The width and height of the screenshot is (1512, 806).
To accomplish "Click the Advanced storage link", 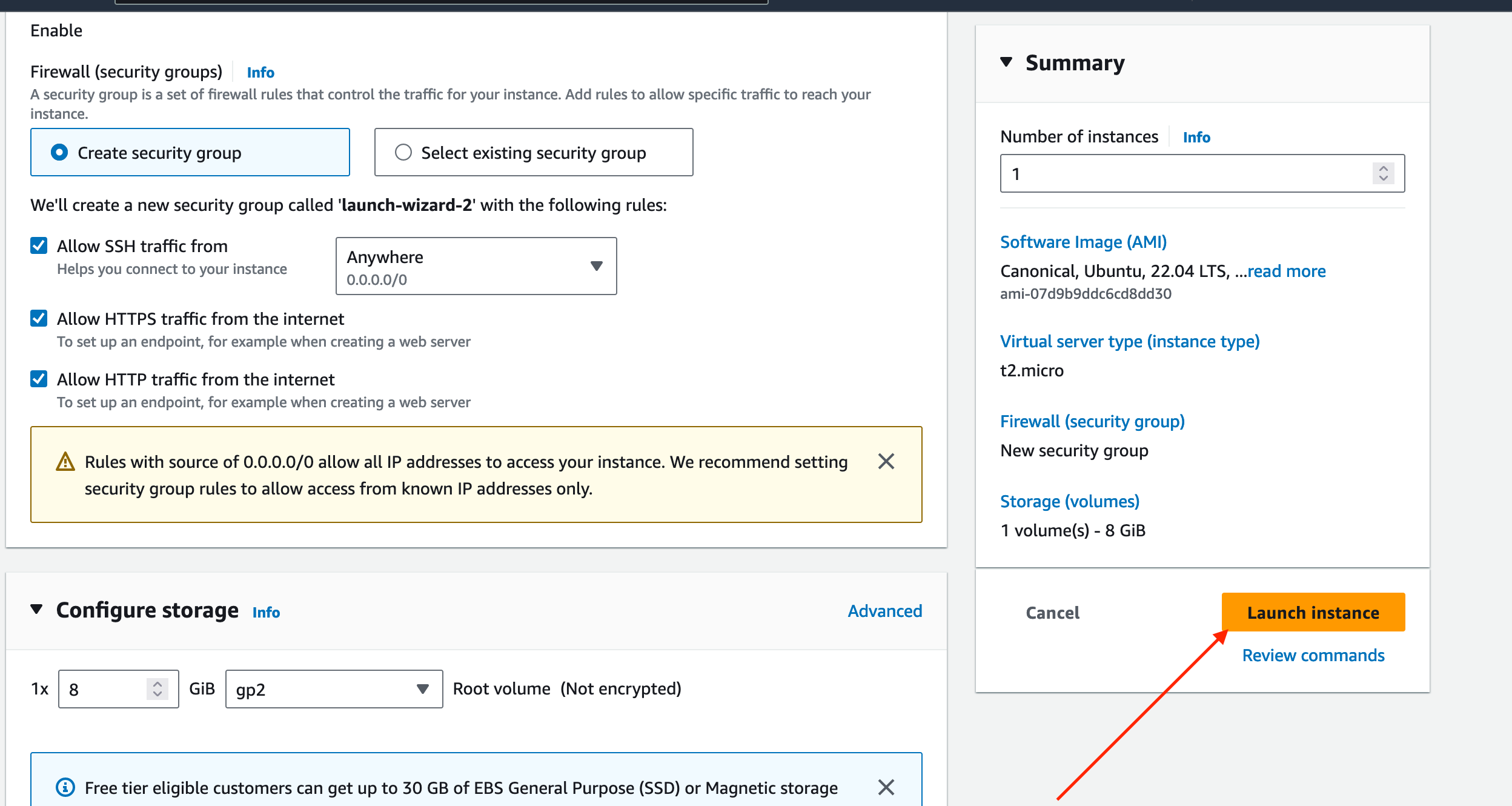I will coord(884,611).
